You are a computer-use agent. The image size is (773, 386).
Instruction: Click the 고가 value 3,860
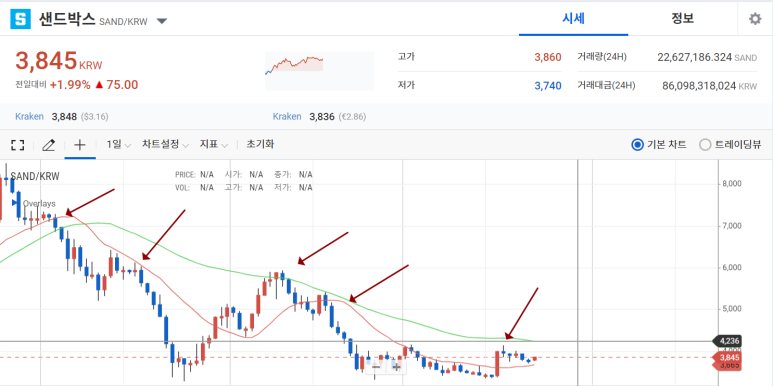point(548,57)
